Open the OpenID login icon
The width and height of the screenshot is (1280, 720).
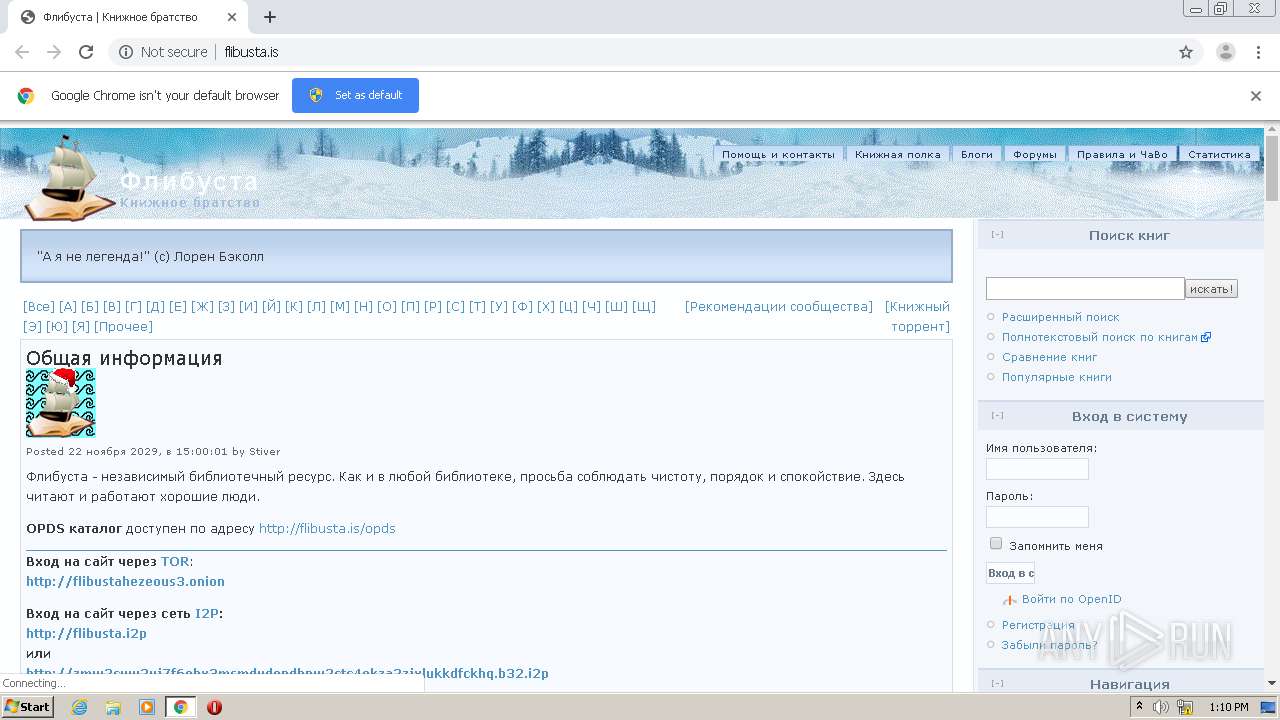[x=1010, y=600]
